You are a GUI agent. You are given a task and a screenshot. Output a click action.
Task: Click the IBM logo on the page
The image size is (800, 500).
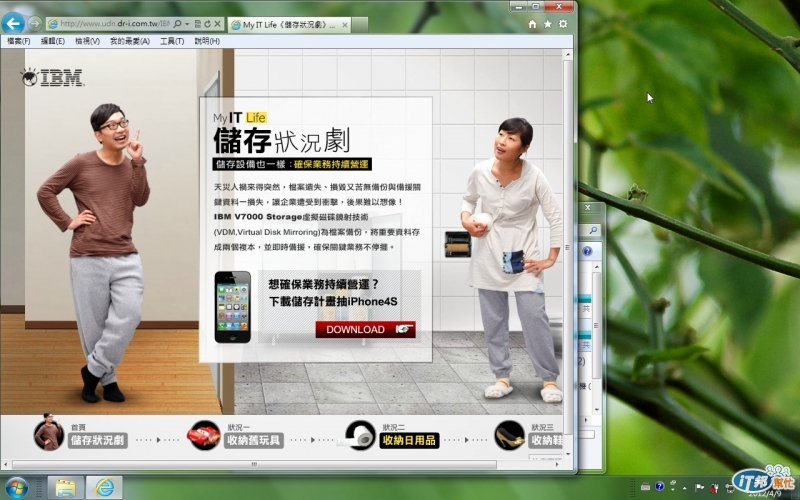(x=53, y=78)
